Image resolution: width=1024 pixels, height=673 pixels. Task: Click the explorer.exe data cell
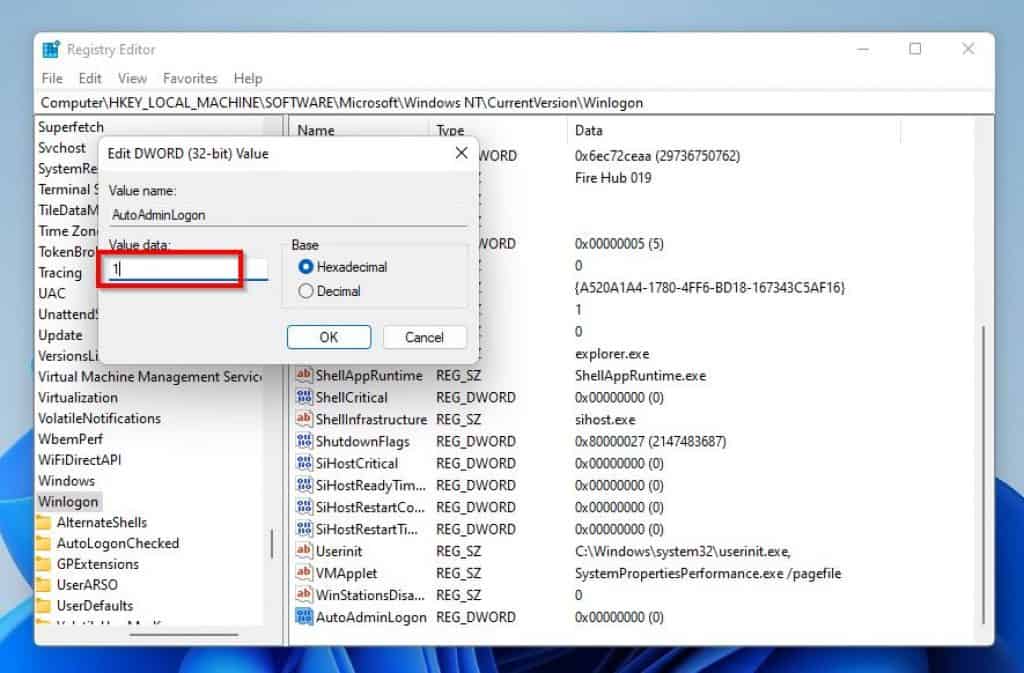612,354
